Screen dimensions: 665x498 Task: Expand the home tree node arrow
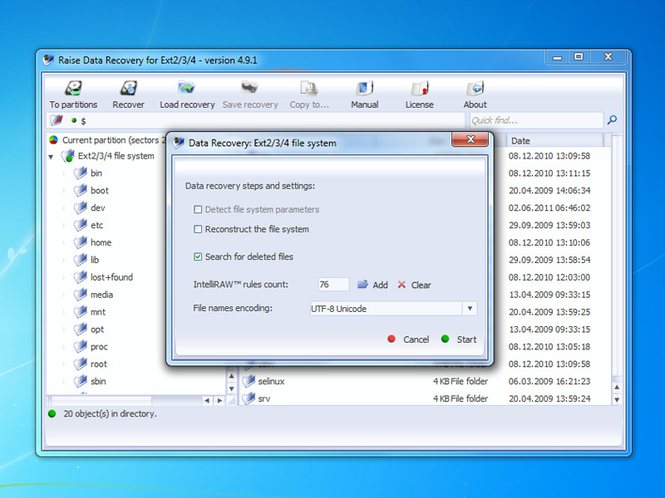tap(64, 243)
